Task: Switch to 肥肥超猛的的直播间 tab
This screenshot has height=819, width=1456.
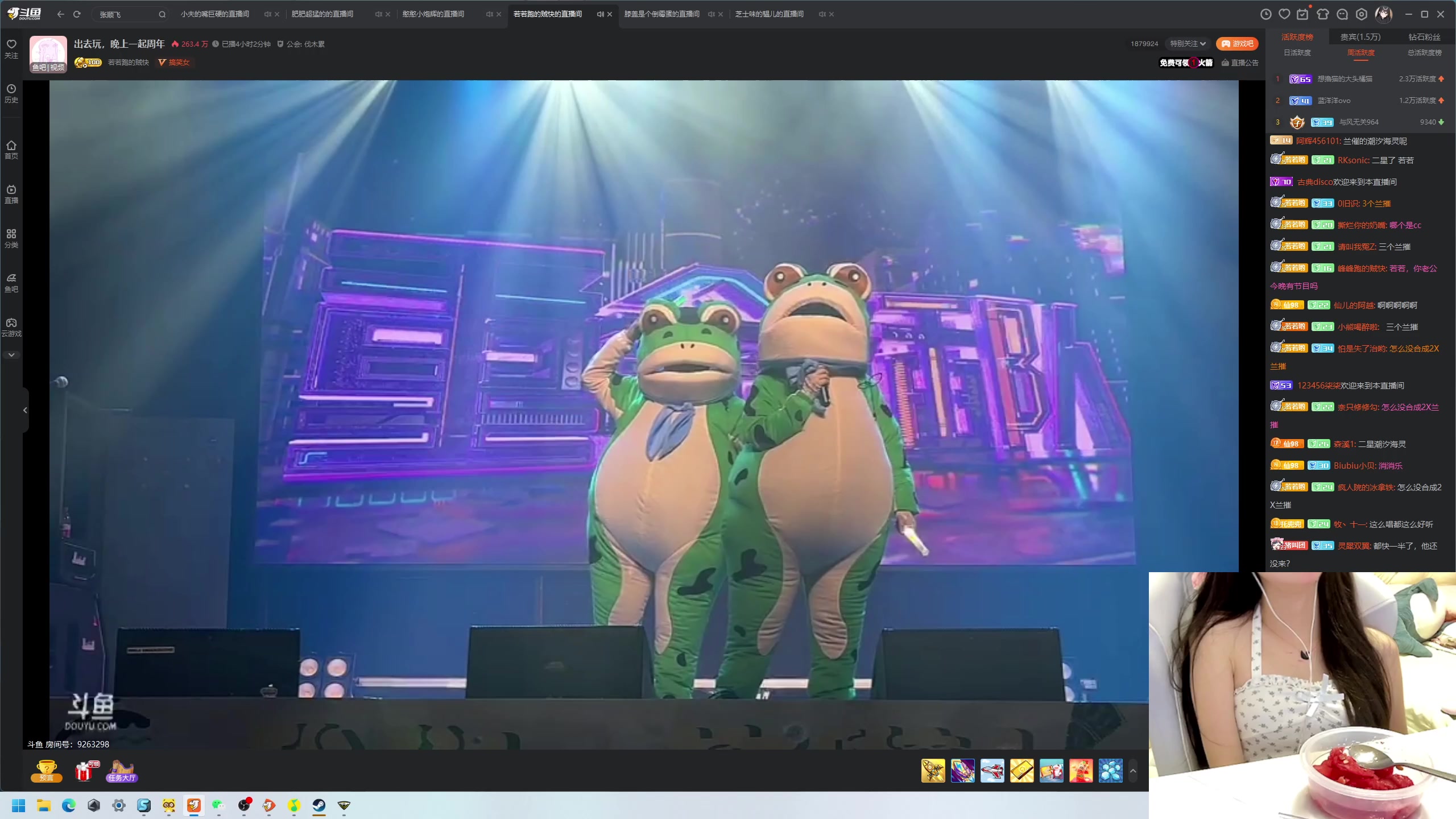Action: point(322,14)
